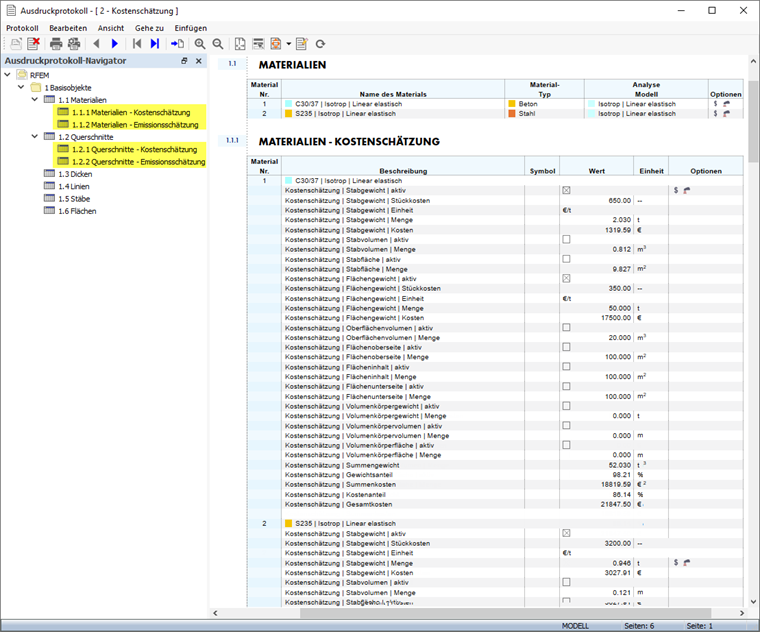
Task: Toggle material 1 Flächenoberseite aktiv checkbox
Action: click(566, 348)
